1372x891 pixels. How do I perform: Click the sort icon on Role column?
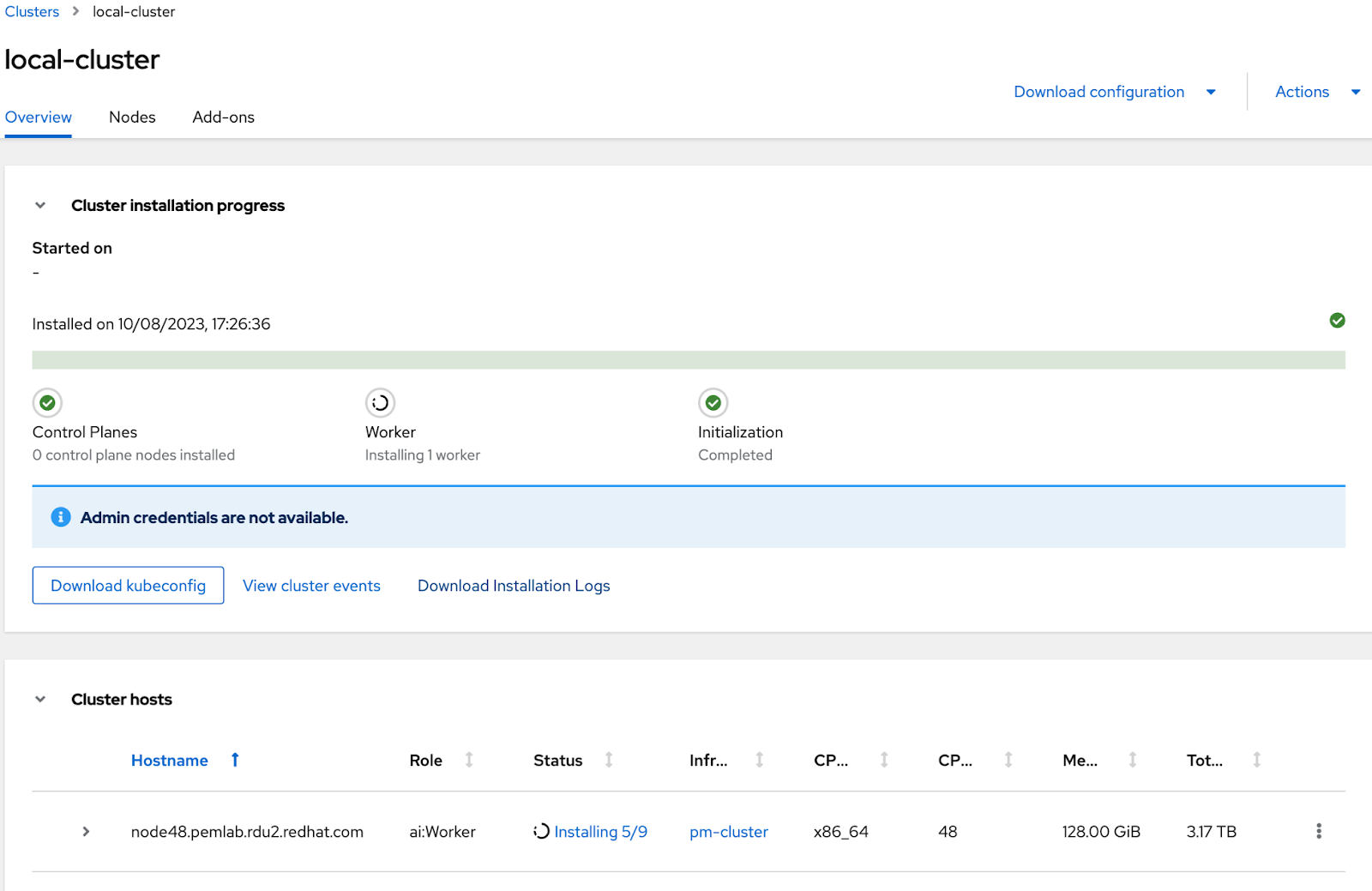(468, 760)
